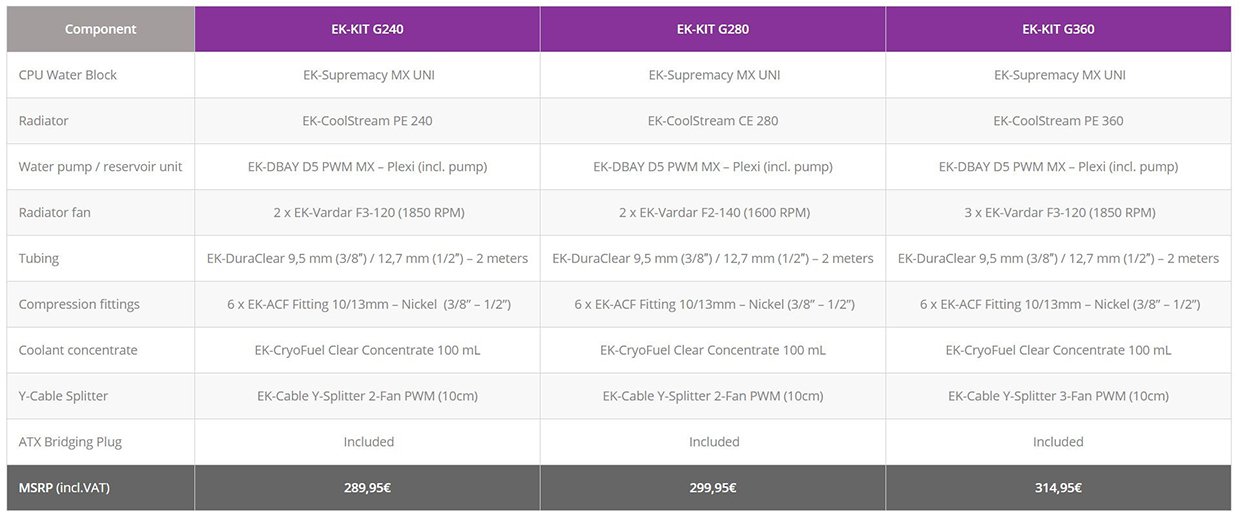The width and height of the screenshot is (1240, 520).
Task: Click the Compression fittings row label
Action: click(79, 304)
